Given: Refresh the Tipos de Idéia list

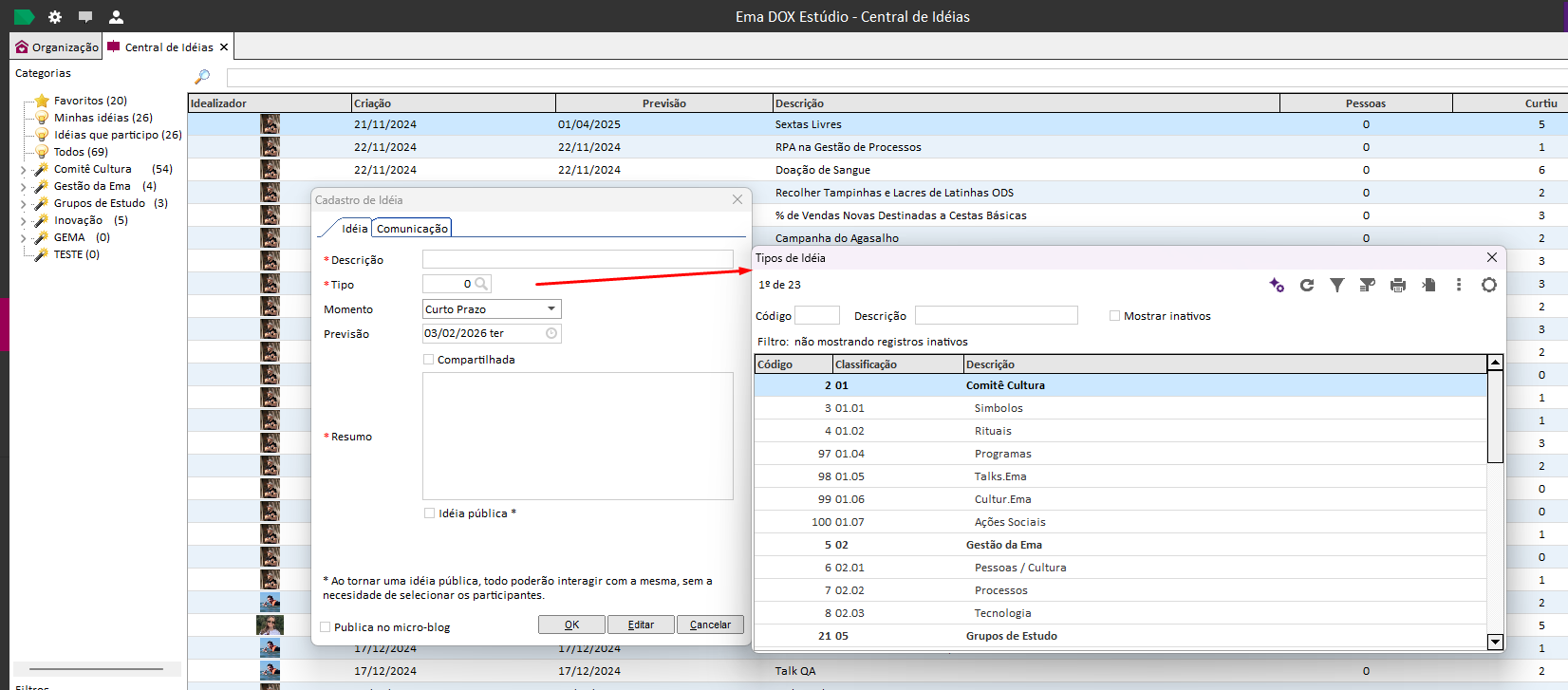Looking at the screenshot, I should click(x=1307, y=285).
